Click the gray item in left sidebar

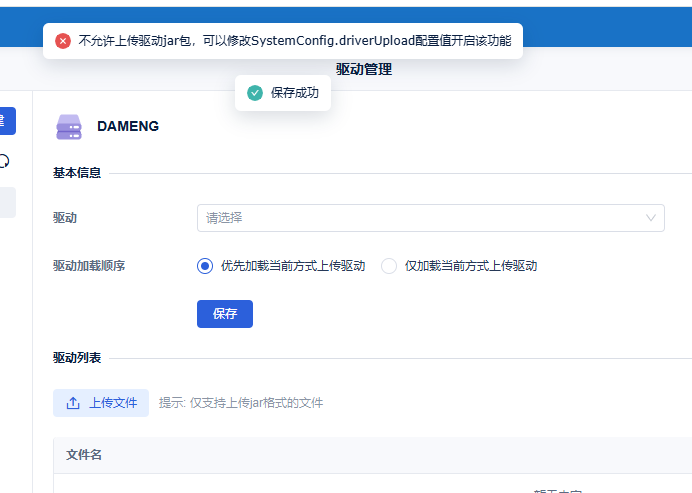pyautogui.click(x=8, y=203)
